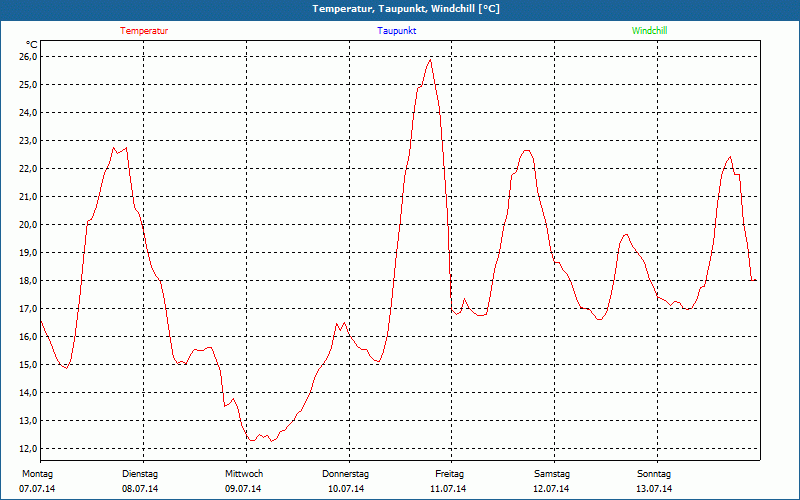Click the 16,0 y-axis value

(29, 337)
